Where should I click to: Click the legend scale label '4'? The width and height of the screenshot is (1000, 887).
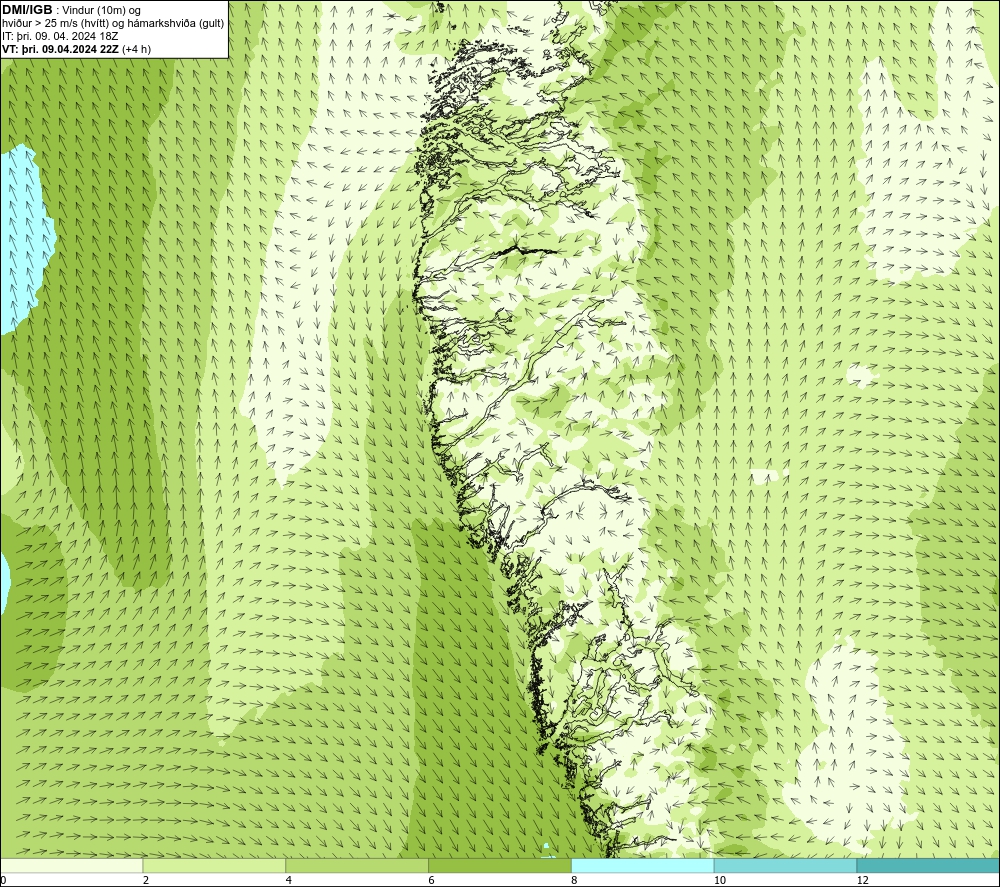pos(289,880)
